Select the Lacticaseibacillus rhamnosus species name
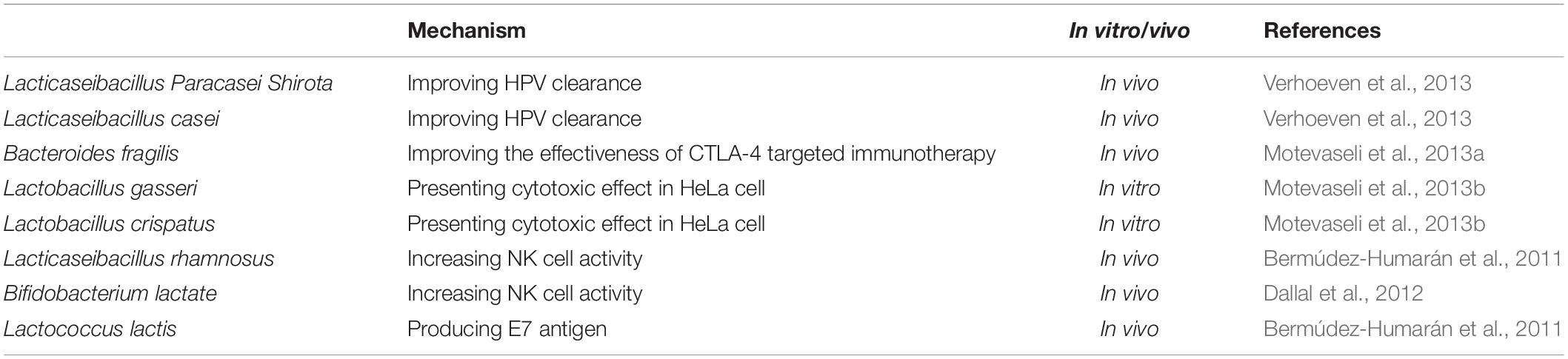1568x359 pixels. point(139,259)
